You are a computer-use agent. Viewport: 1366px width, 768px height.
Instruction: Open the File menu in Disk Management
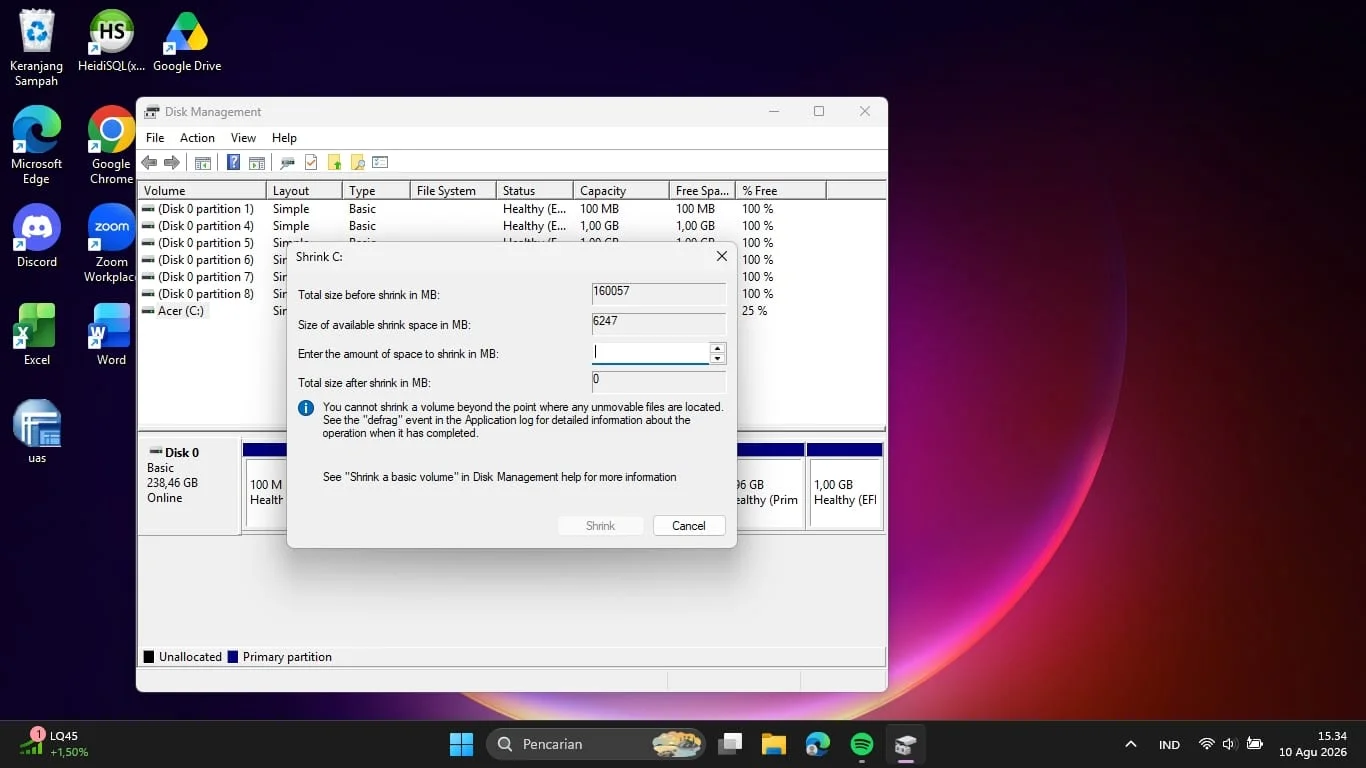coord(155,138)
